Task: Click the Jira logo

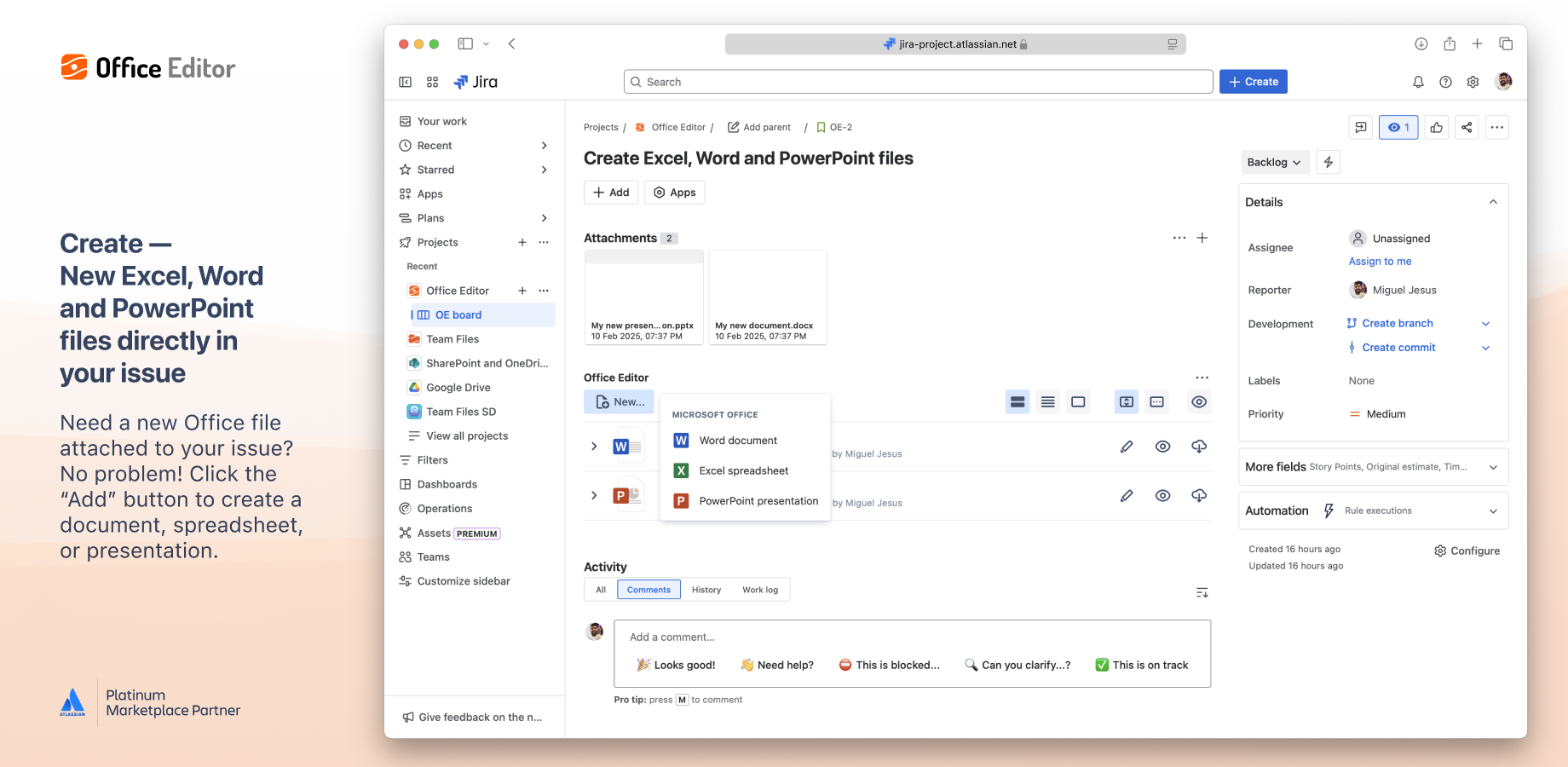Action: 476,82
